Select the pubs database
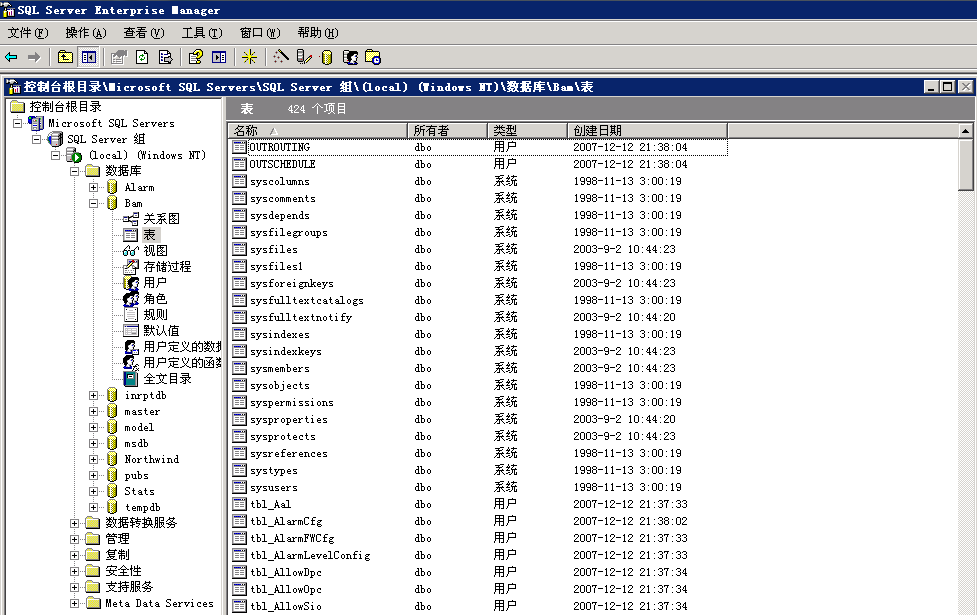 [136, 475]
